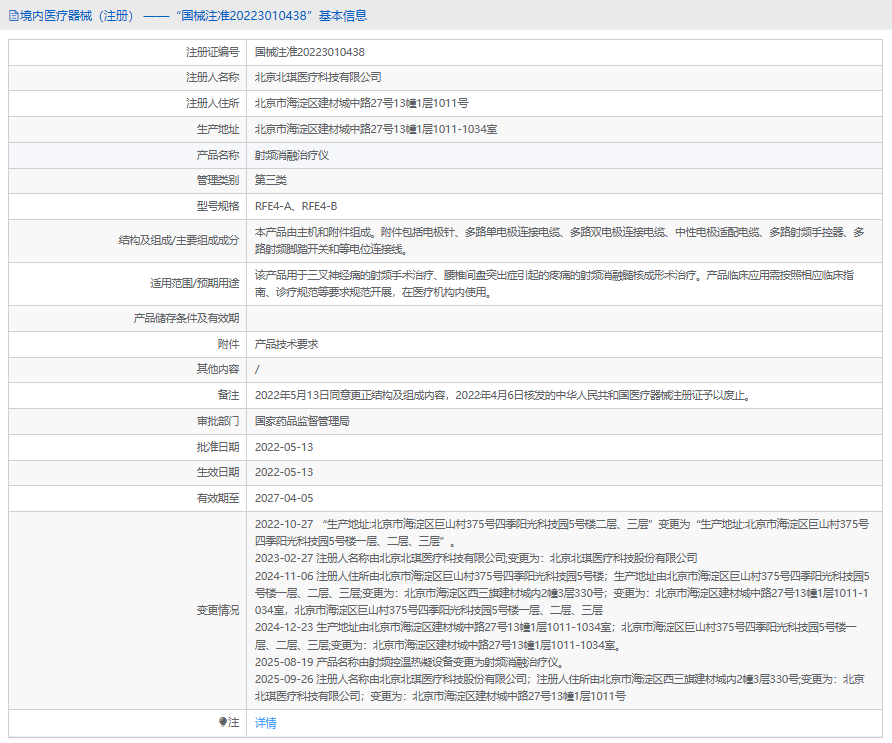Select the product name 射频消融治疗仪
Viewport: 892px width, 743px height.
click(292, 155)
